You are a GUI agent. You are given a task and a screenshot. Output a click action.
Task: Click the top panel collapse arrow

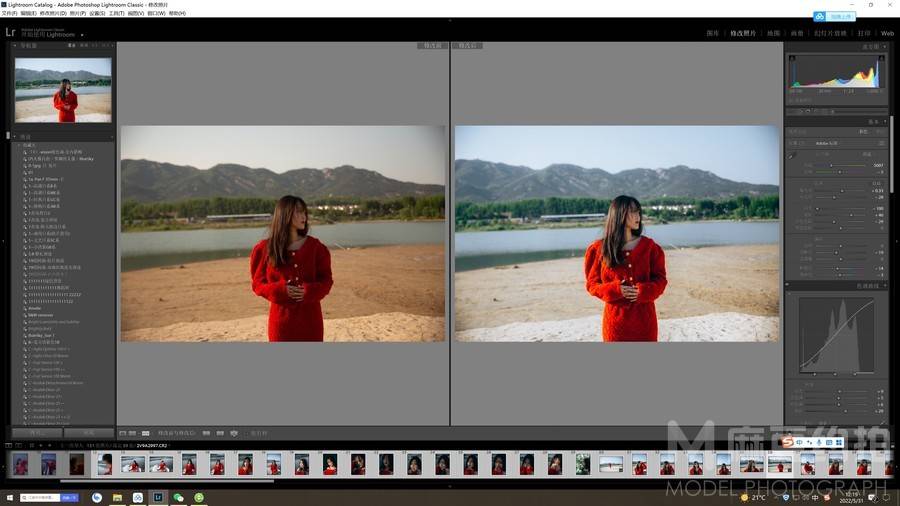tap(450, 20)
